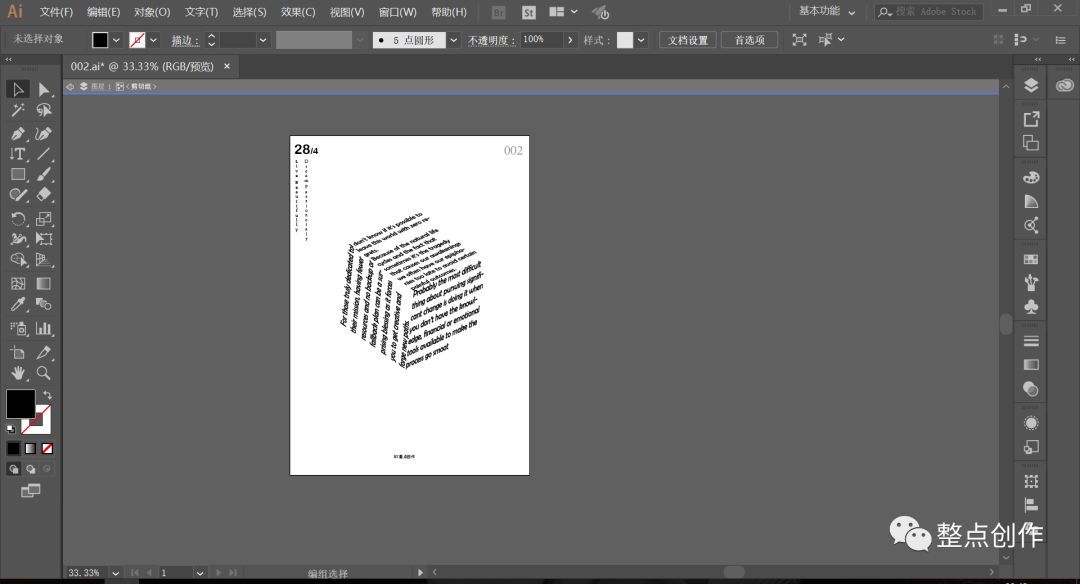Select the Column Graph tool
The height and width of the screenshot is (584, 1080).
[44, 328]
